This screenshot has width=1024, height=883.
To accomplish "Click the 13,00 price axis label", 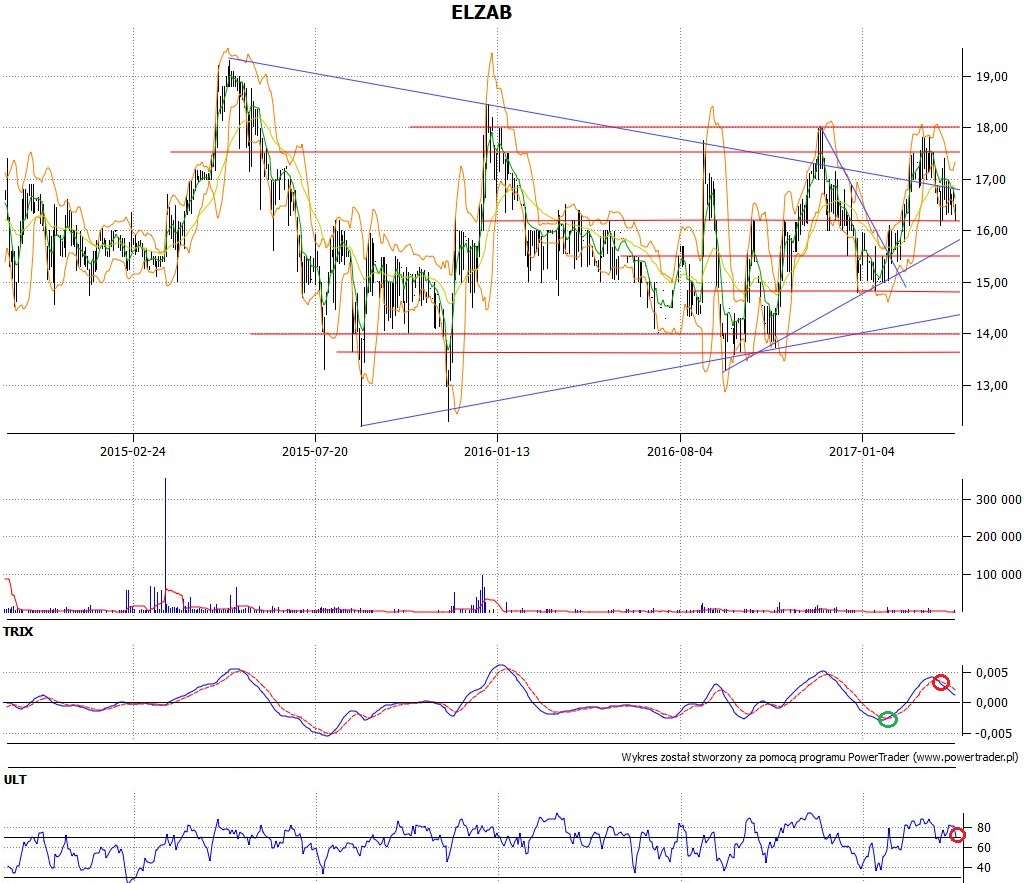I will point(992,385).
